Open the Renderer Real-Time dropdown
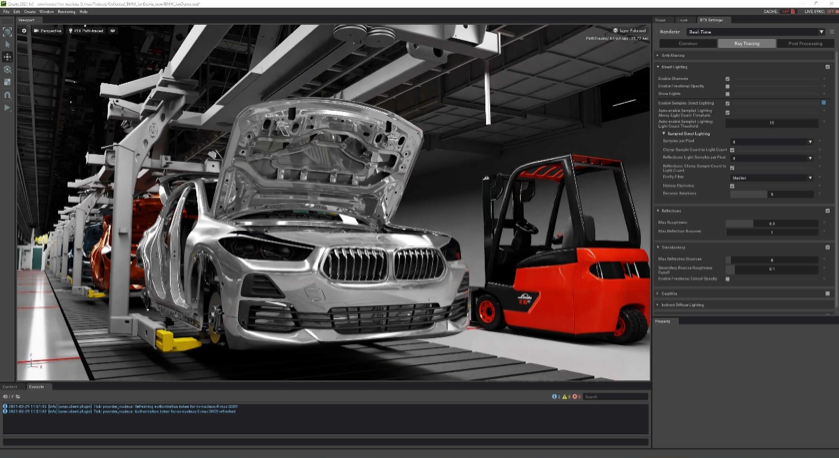 pyautogui.click(x=755, y=32)
